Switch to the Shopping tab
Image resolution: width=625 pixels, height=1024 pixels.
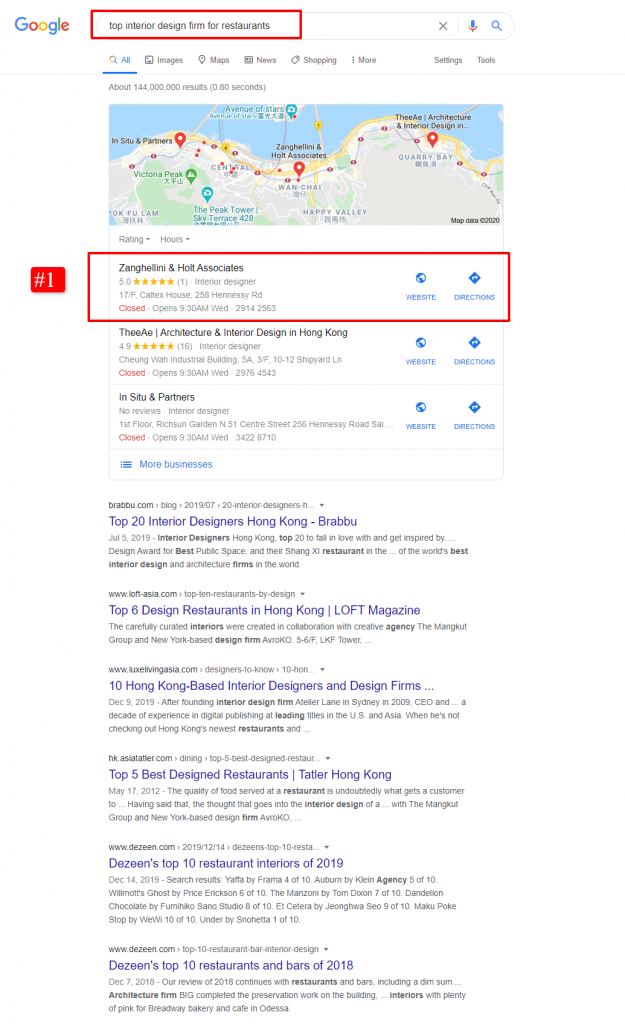pyautogui.click(x=314, y=60)
